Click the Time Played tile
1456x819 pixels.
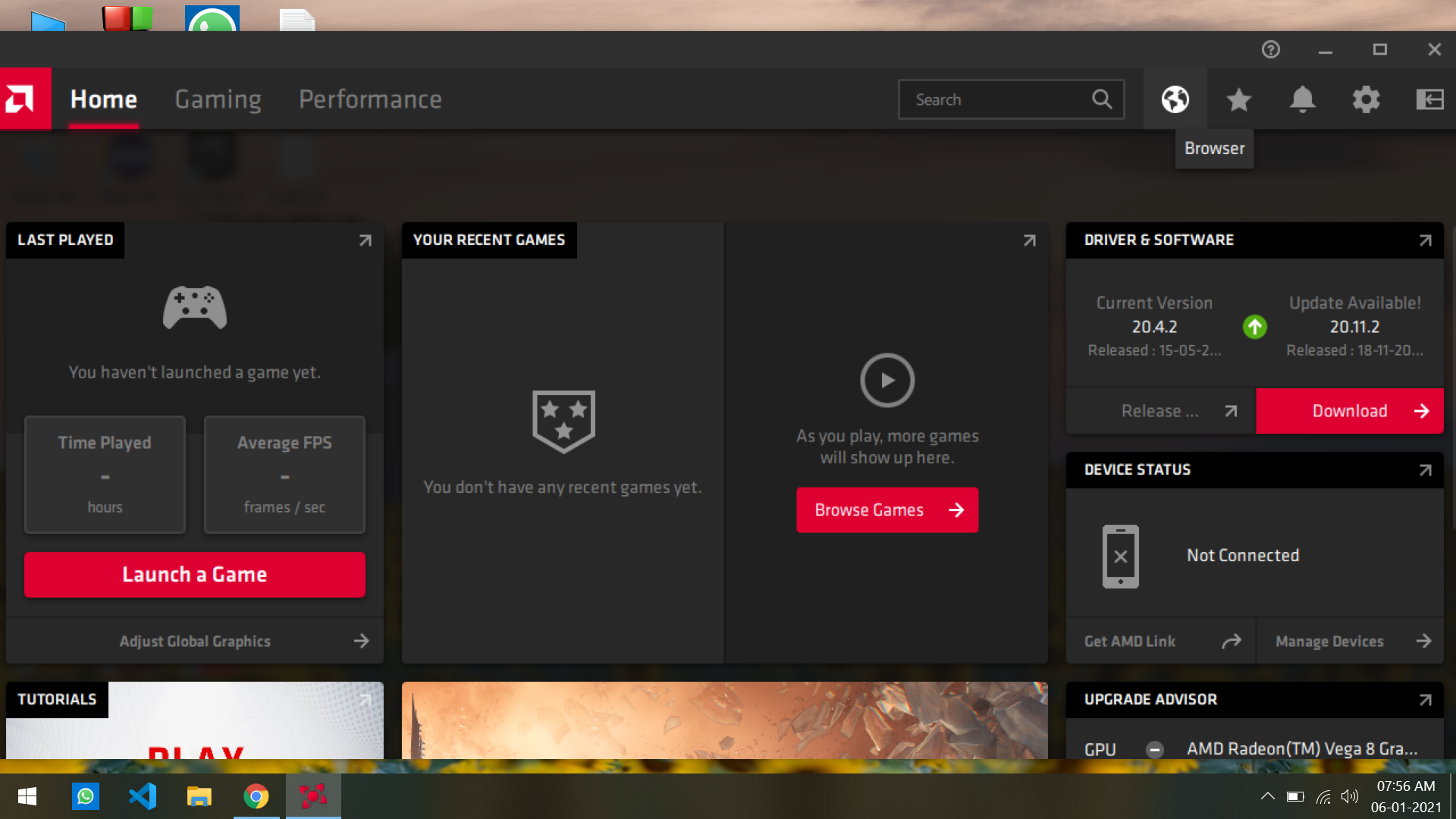105,475
